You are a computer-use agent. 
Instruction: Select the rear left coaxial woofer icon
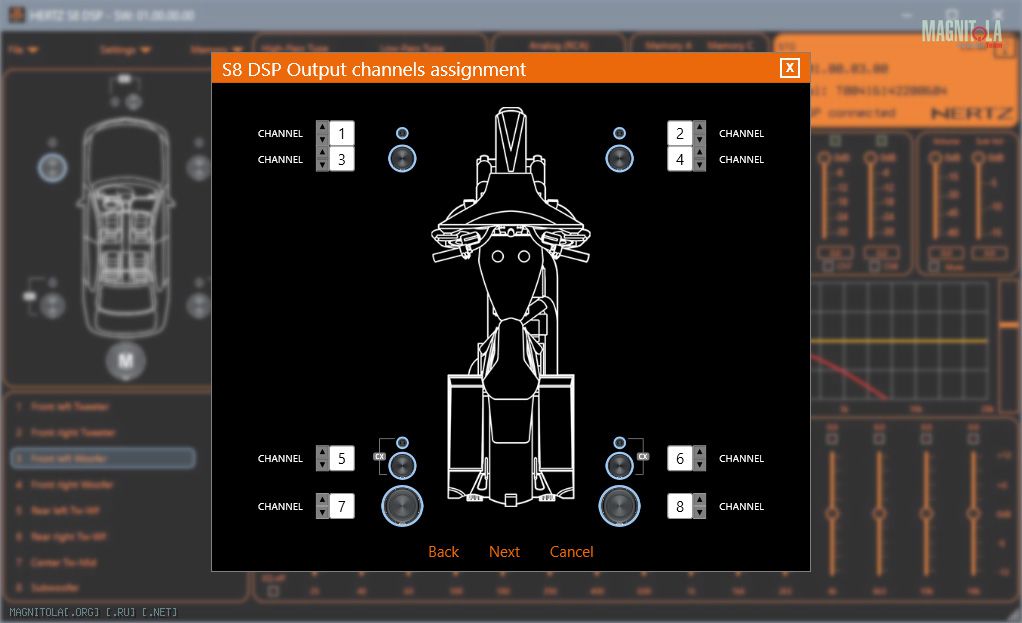click(402, 466)
